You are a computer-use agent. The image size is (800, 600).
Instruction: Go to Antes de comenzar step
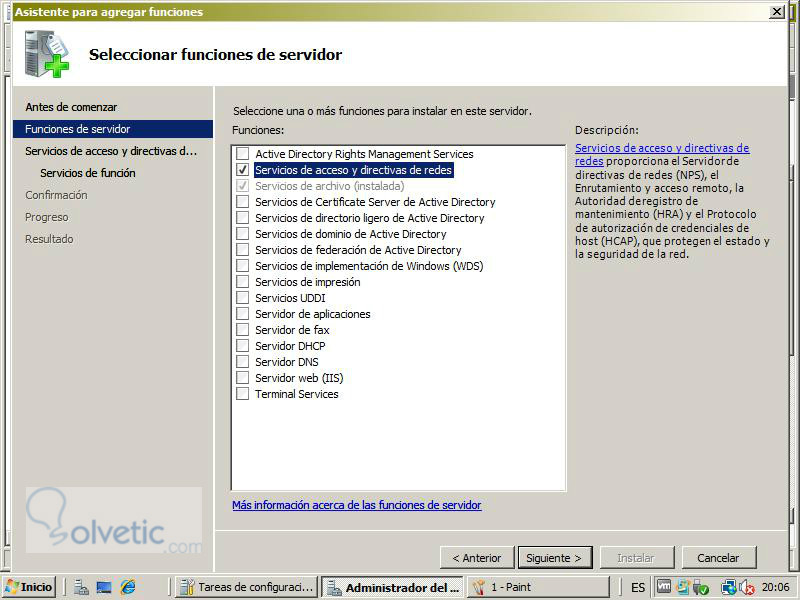(x=71, y=107)
